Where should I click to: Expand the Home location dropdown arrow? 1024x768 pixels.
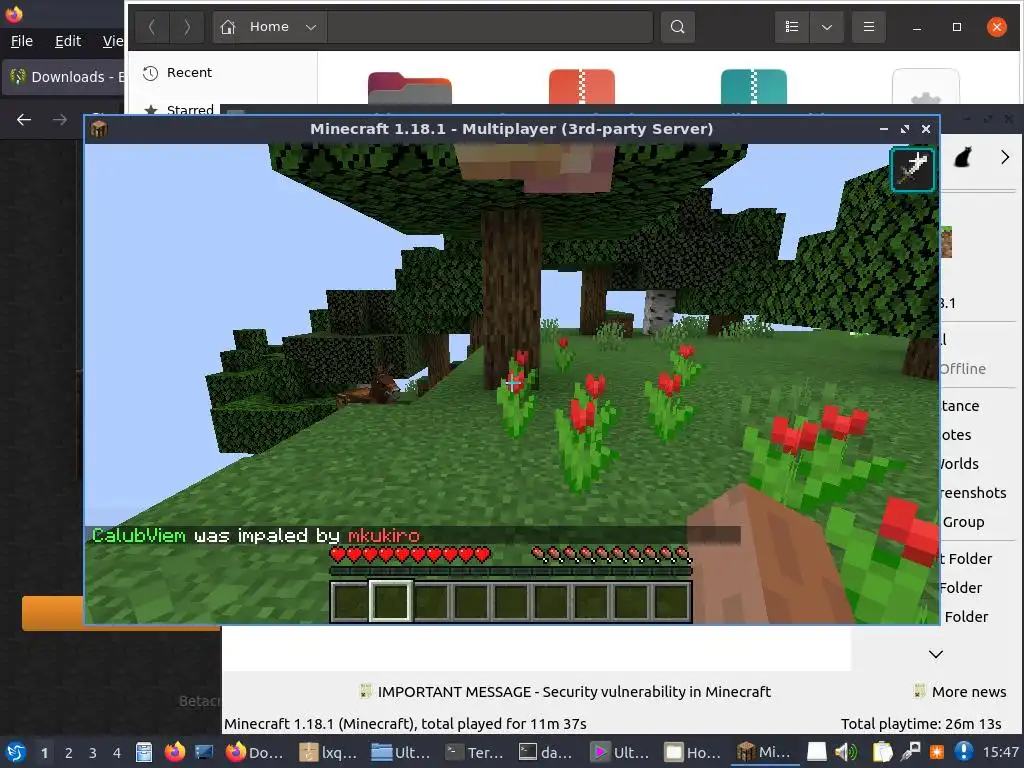point(311,27)
